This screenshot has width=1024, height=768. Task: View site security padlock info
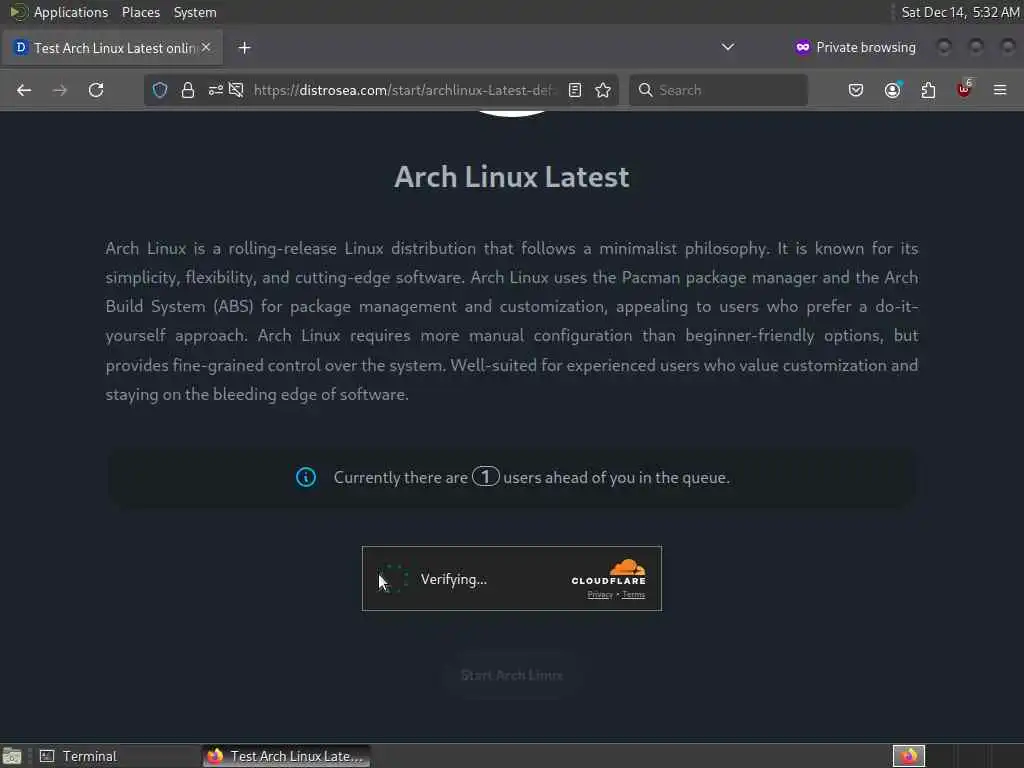tap(187, 90)
